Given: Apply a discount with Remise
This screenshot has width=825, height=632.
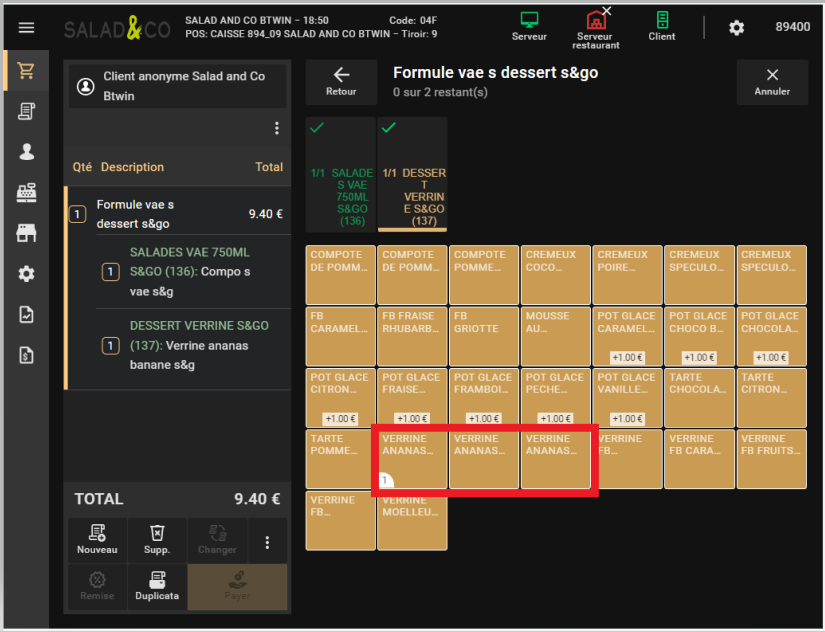Looking at the screenshot, I should coord(97,586).
